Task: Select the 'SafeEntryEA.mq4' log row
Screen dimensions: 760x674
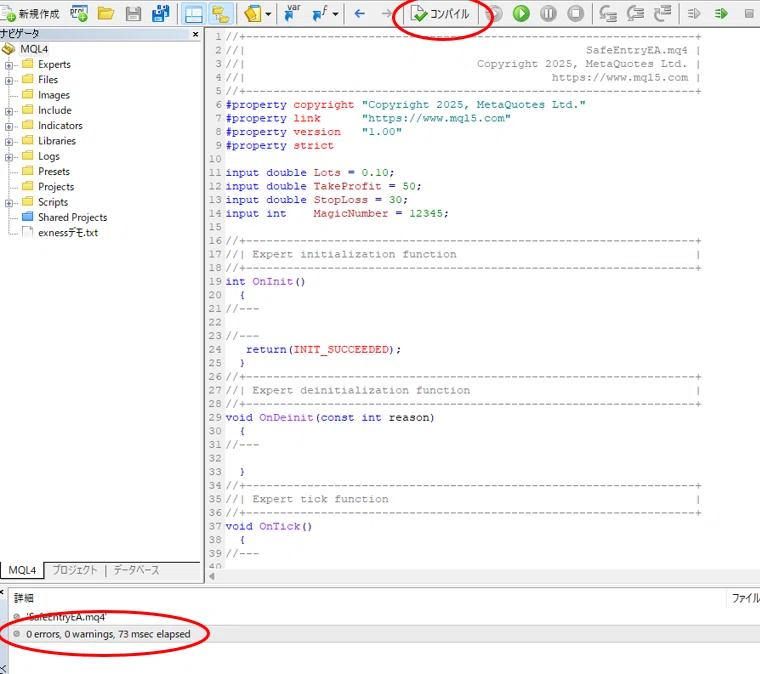Action: click(x=383, y=617)
